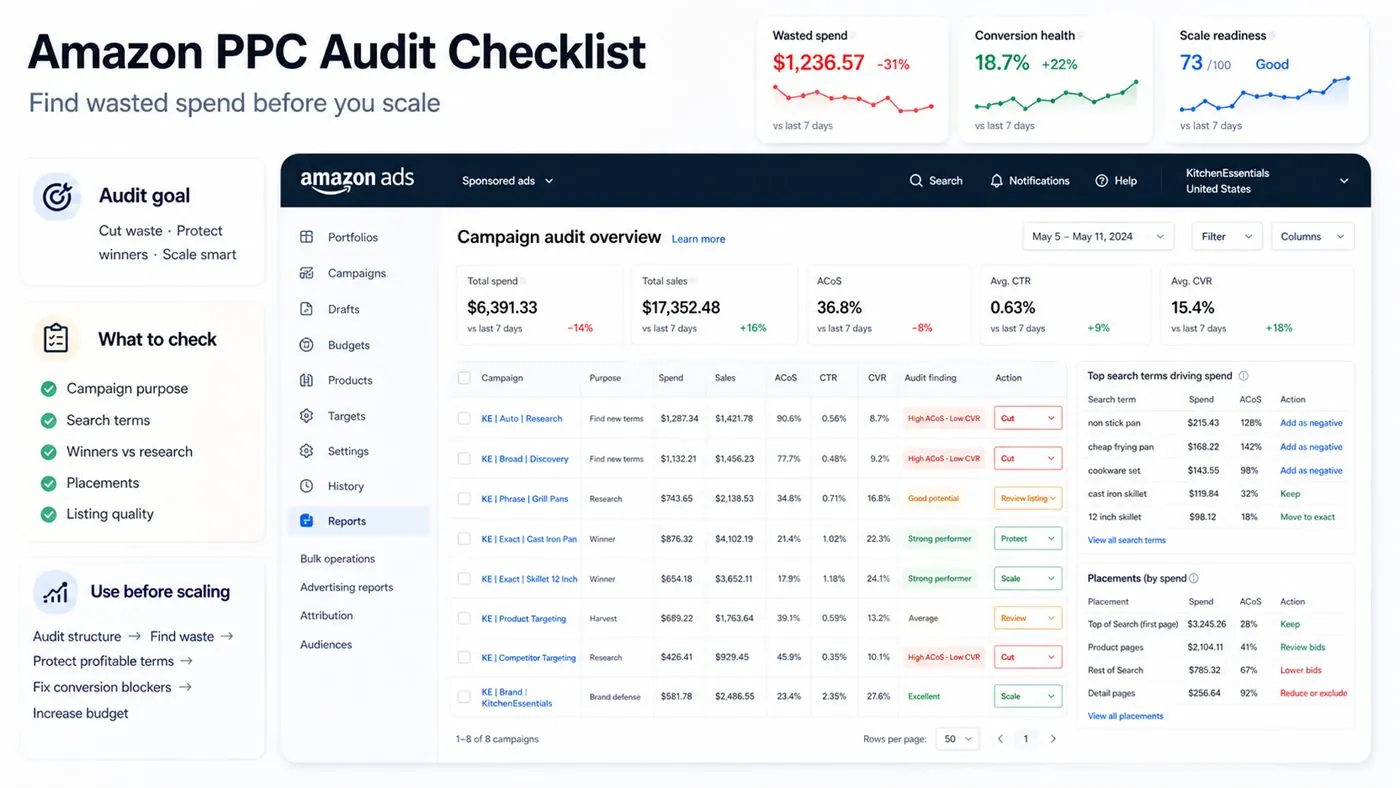Check the KE | Exact | Skillet 12 Inch checkbox
Screen dimensions: 1400x788
pos(464,578)
